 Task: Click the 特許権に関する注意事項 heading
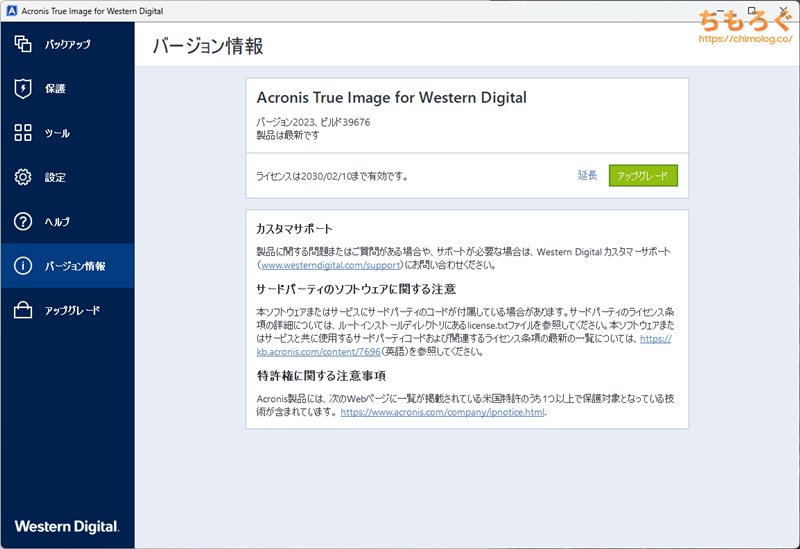321,376
